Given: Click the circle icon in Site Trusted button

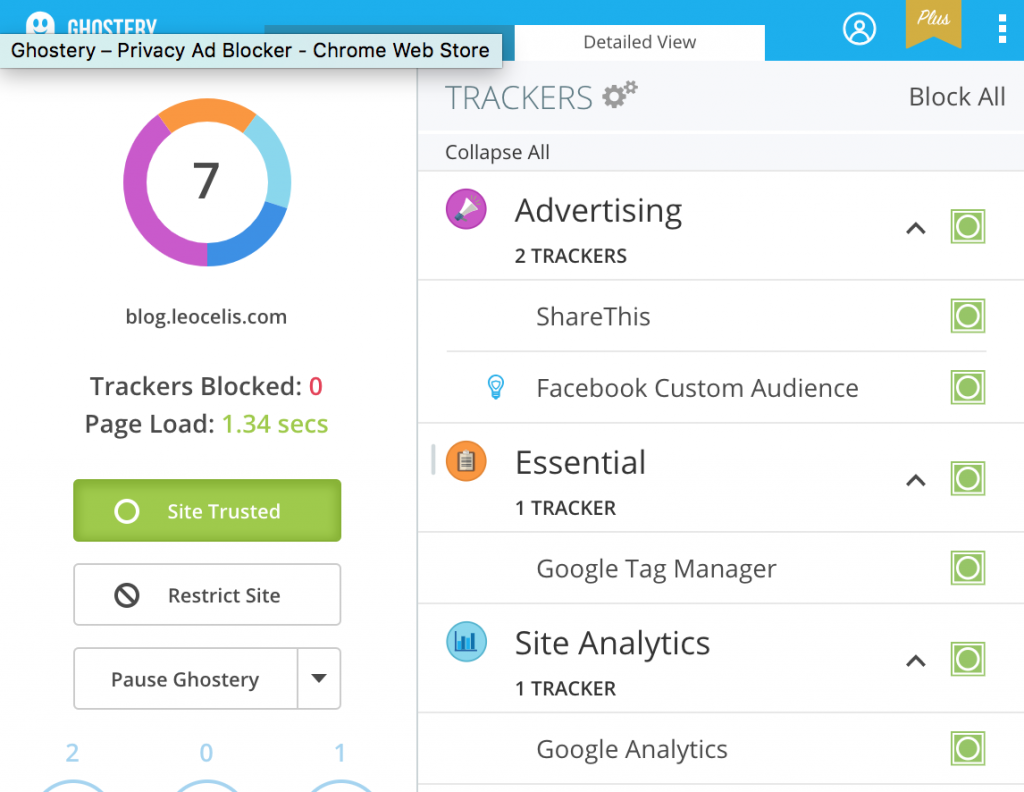Looking at the screenshot, I should [x=127, y=511].
